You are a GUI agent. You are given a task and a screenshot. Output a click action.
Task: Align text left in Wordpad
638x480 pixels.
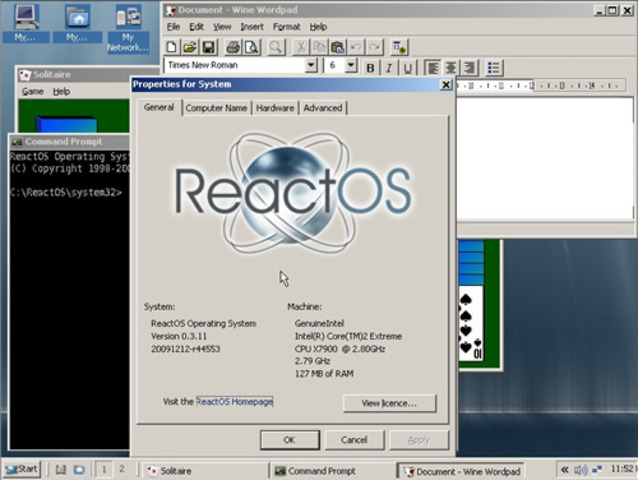coord(433,68)
